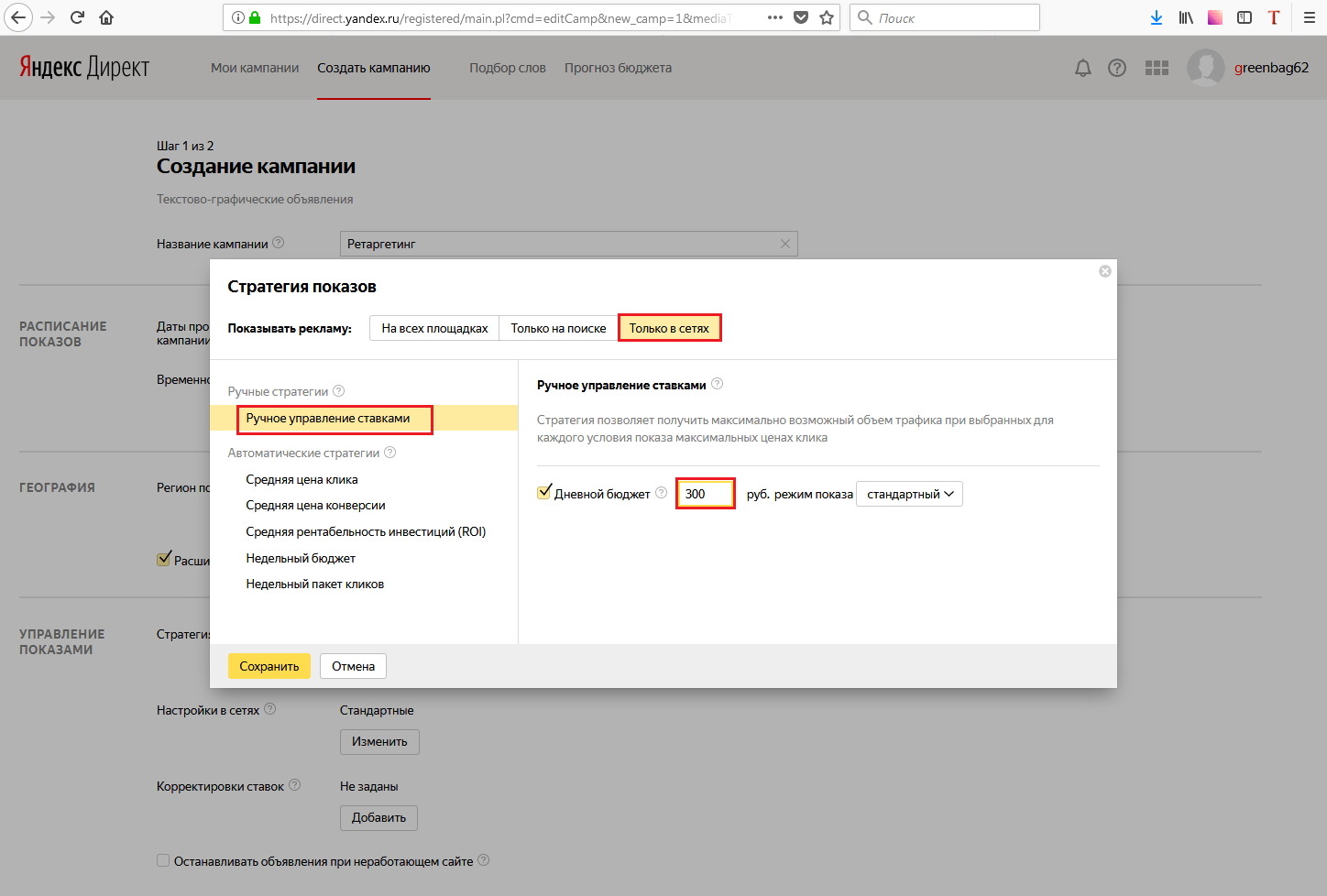Open Создать кампанию tab
Image resolution: width=1327 pixels, height=896 pixels.
374,68
